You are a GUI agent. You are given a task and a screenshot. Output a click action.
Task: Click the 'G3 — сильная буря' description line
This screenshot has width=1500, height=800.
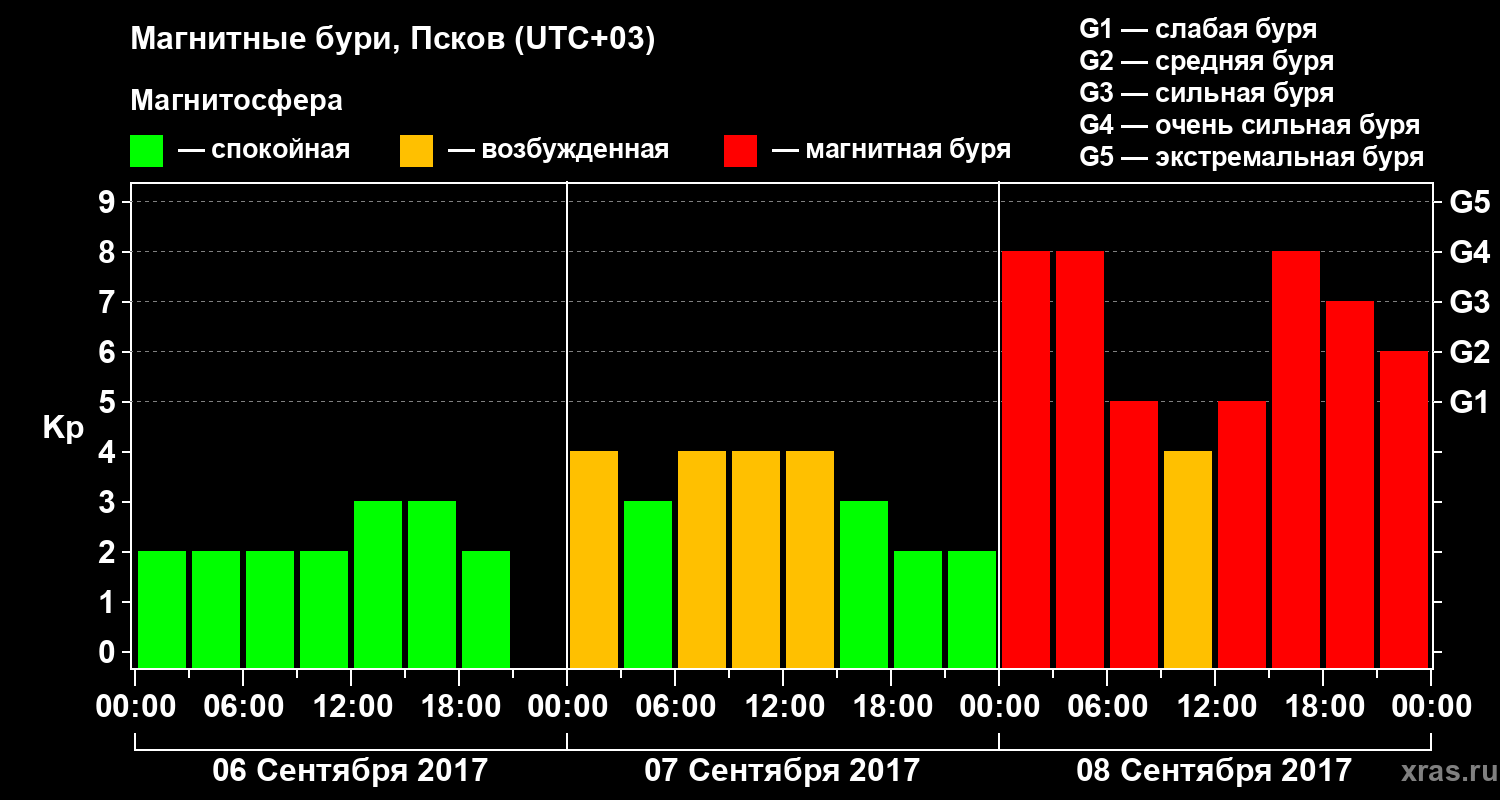[x=1206, y=93]
